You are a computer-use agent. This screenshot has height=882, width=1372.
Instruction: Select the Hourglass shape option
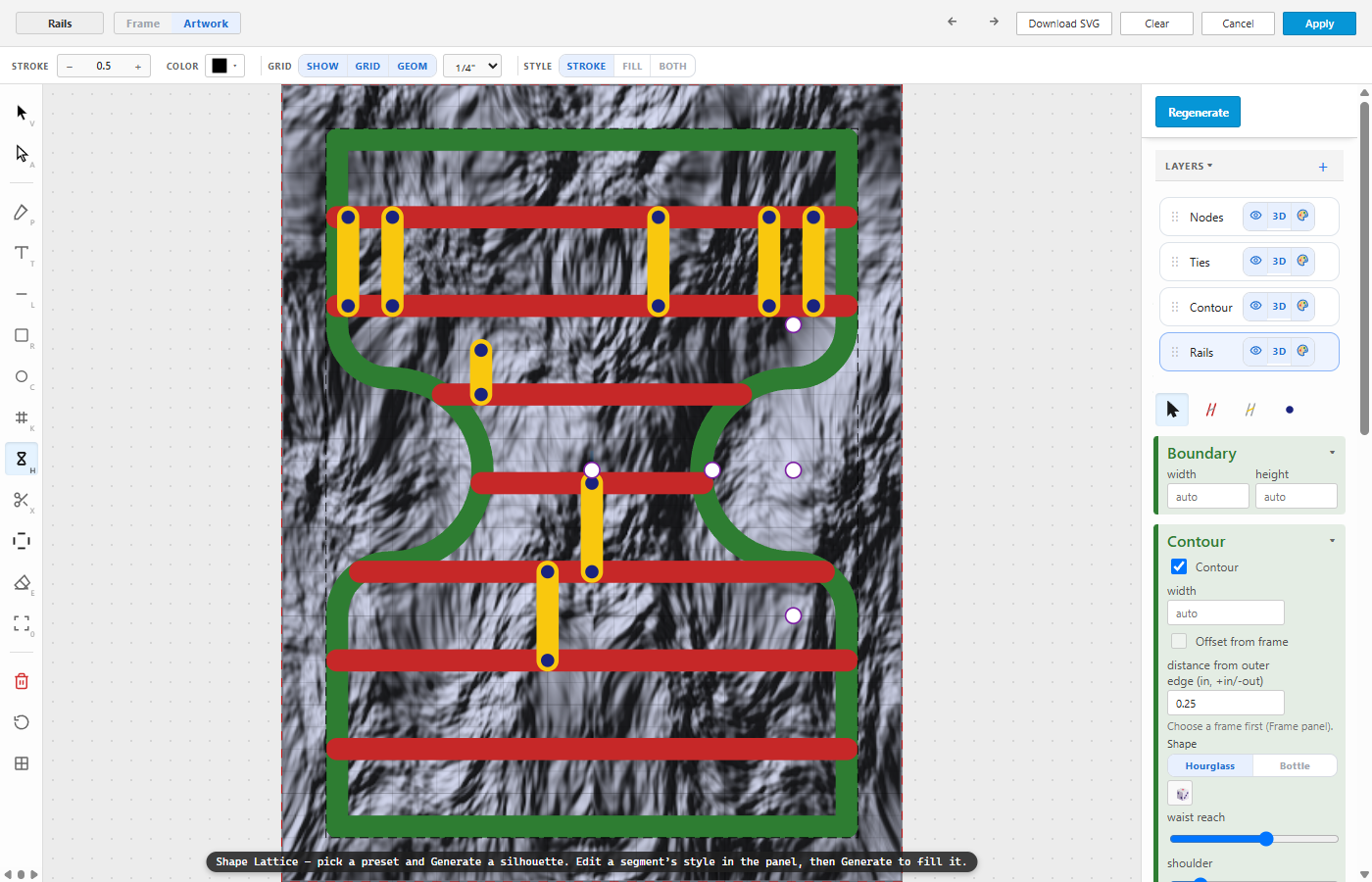coord(1210,766)
